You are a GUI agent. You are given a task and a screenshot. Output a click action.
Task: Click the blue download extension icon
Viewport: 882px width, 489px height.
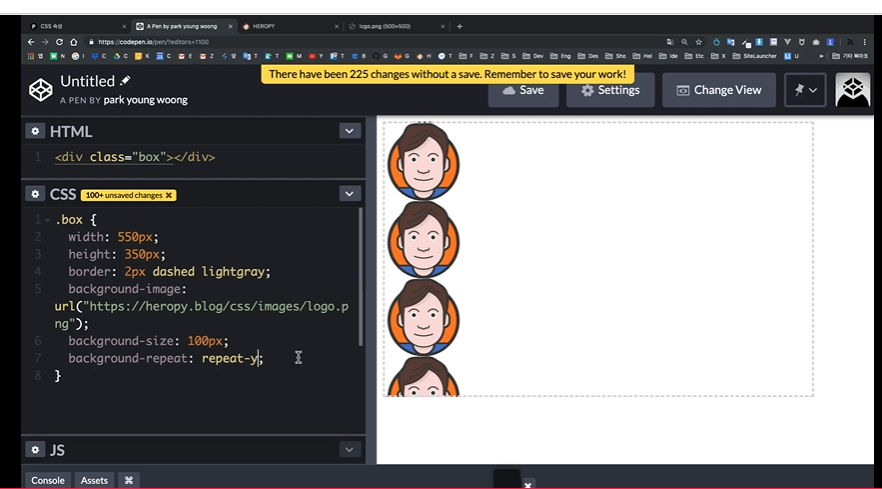(x=759, y=42)
